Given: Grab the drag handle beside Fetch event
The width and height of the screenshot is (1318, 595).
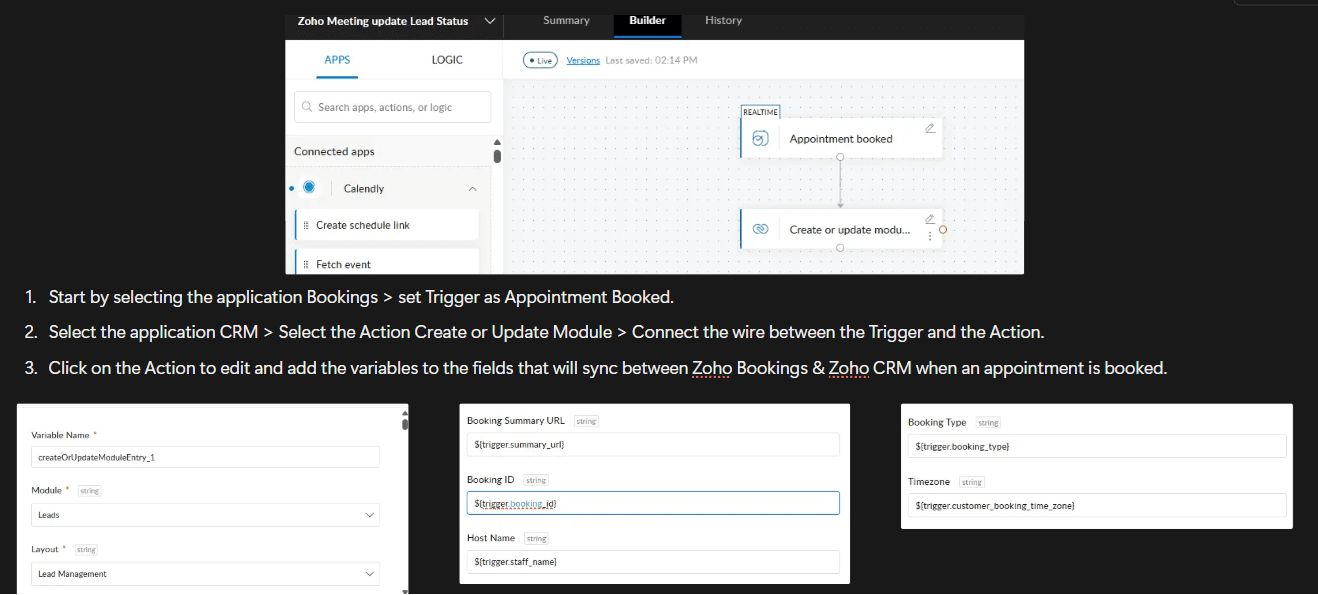Looking at the screenshot, I should point(306,264).
